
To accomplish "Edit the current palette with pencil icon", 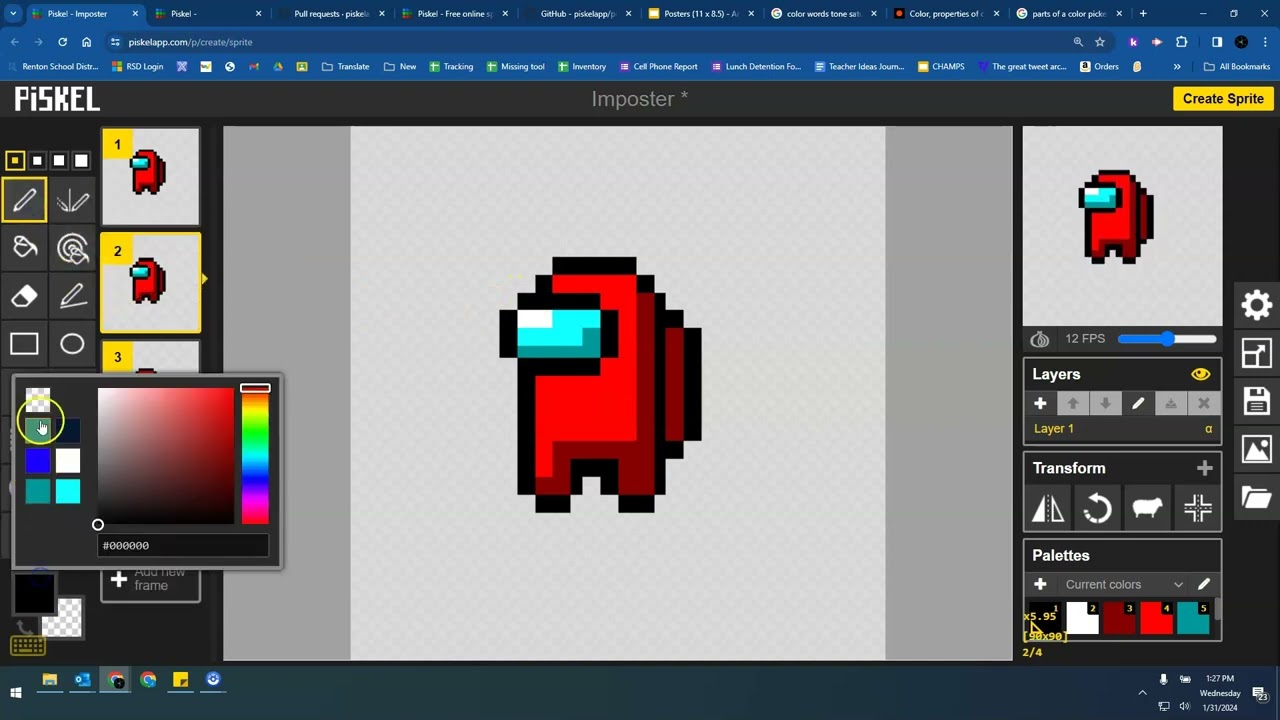I will pos(1204,584).
